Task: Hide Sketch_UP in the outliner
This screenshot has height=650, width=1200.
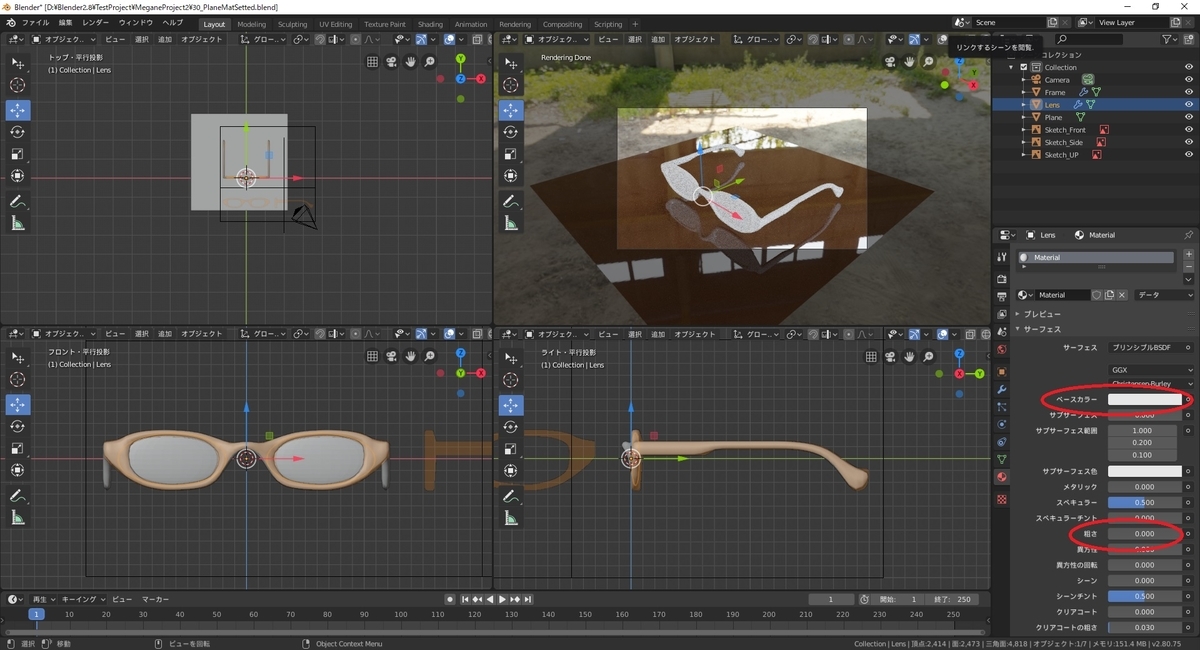Action: 1189,155
